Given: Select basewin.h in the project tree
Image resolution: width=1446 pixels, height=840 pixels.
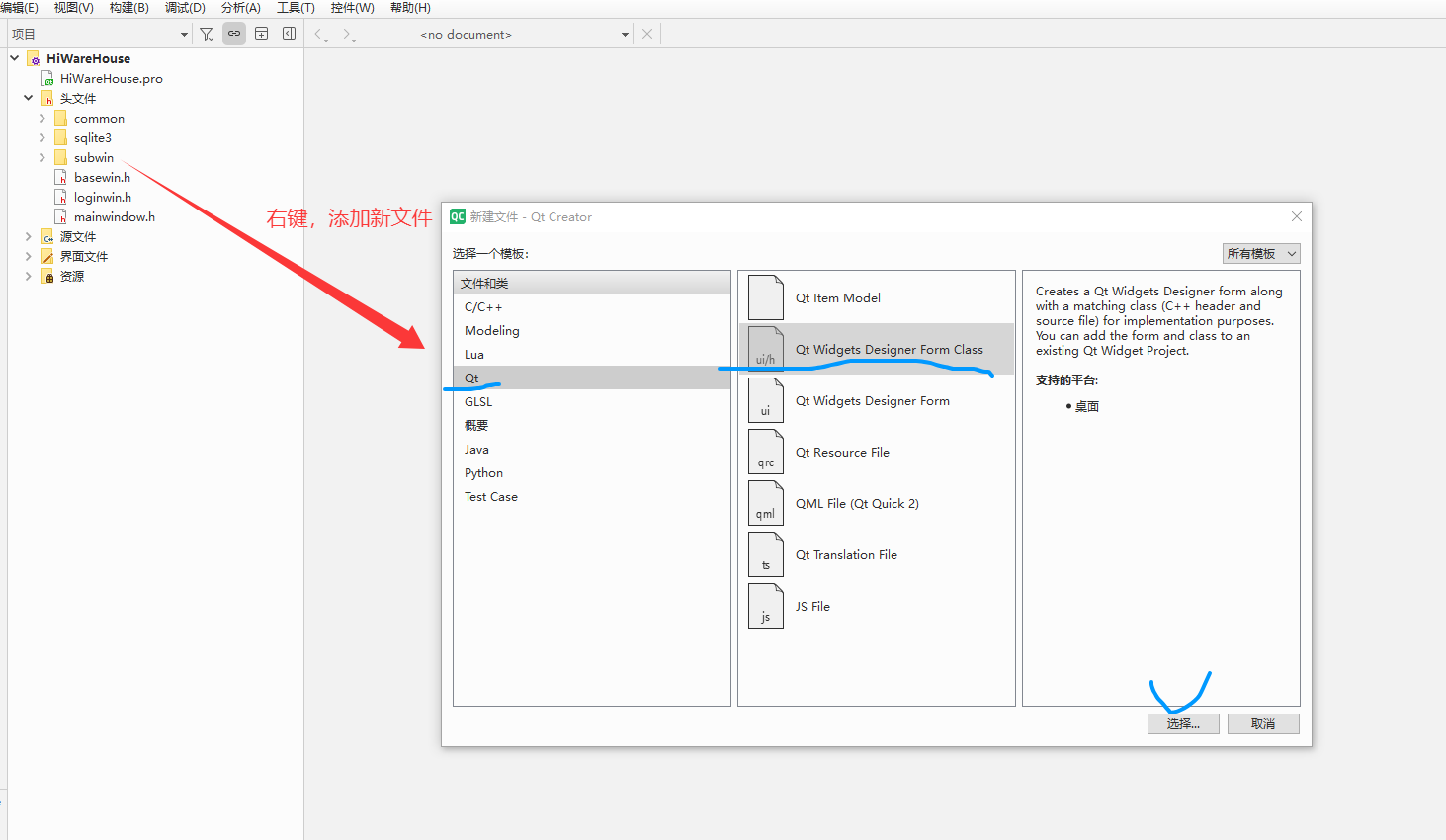Looking at the screenshot, I should tap(102, 177).
